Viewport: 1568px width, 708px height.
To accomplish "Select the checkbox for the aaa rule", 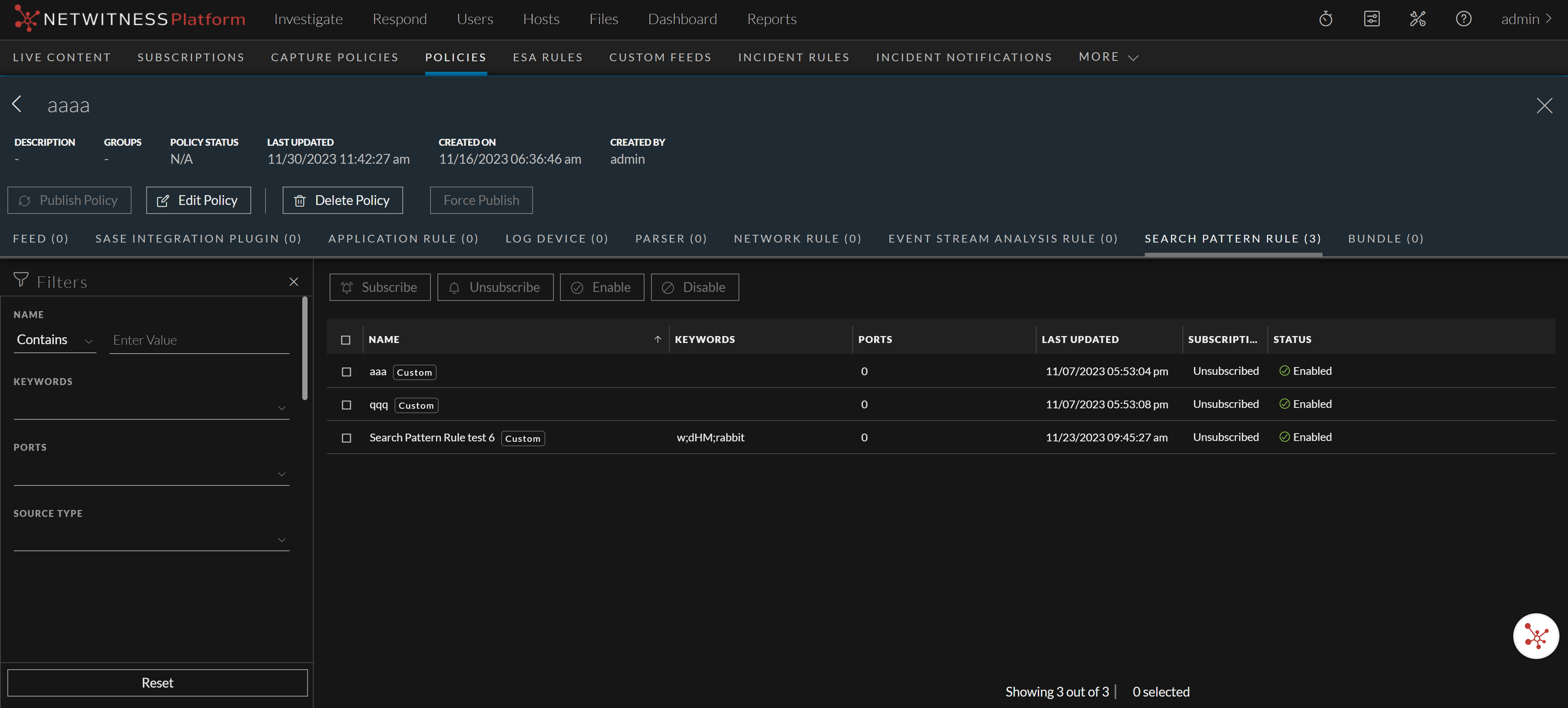I will click(x=346, y=372).
